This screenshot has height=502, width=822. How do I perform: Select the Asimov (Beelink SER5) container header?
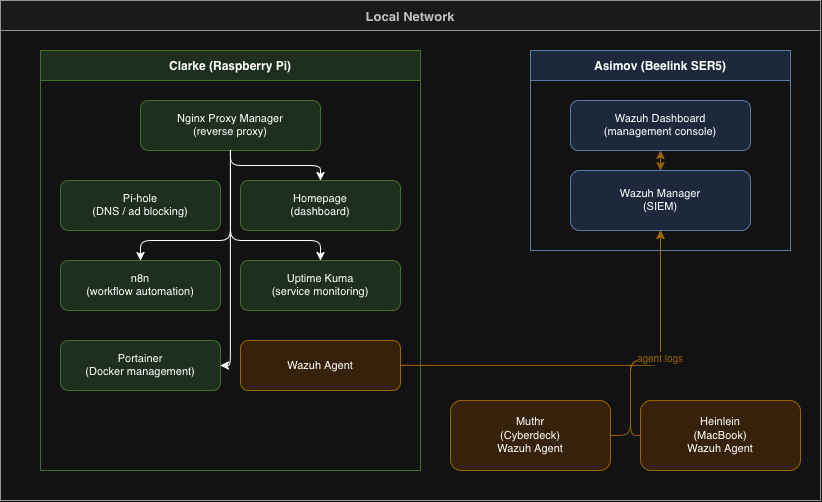point(660,66)
